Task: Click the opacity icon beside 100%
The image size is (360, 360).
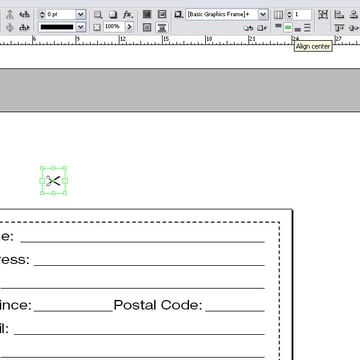Action: 97,27
